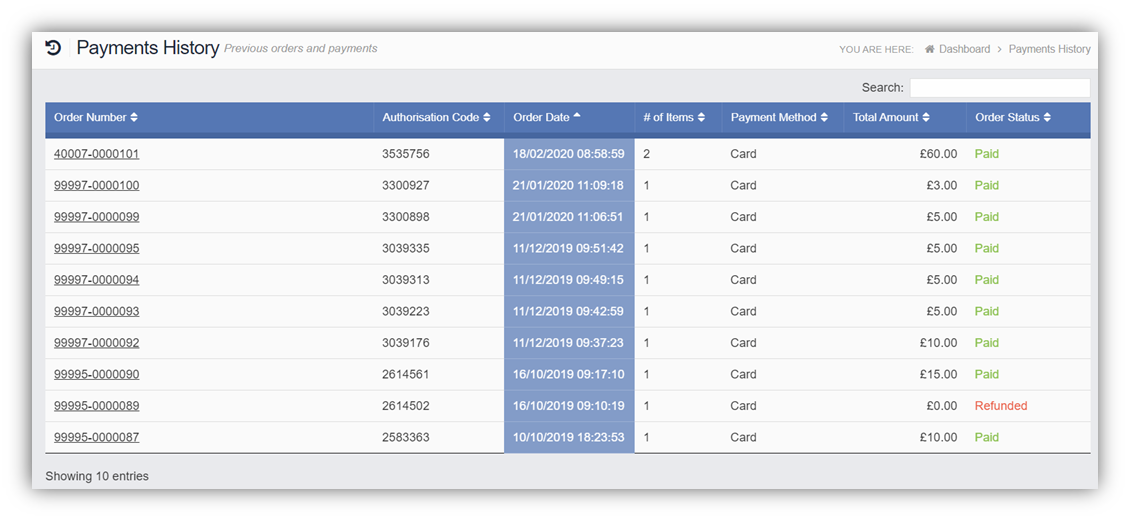The image size is (1130, 521).
Task: Open order 99995-0000089
Action: pos(97,406)
